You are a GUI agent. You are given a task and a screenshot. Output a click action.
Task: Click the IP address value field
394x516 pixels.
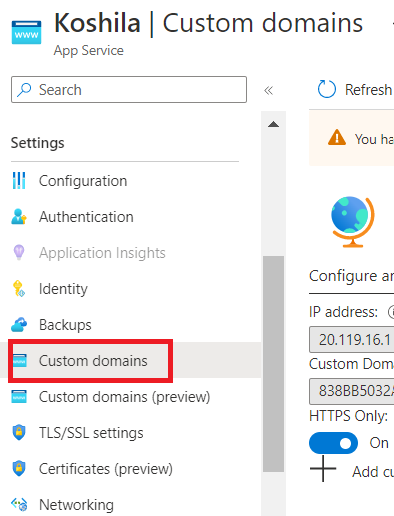(x=352, y=340)
